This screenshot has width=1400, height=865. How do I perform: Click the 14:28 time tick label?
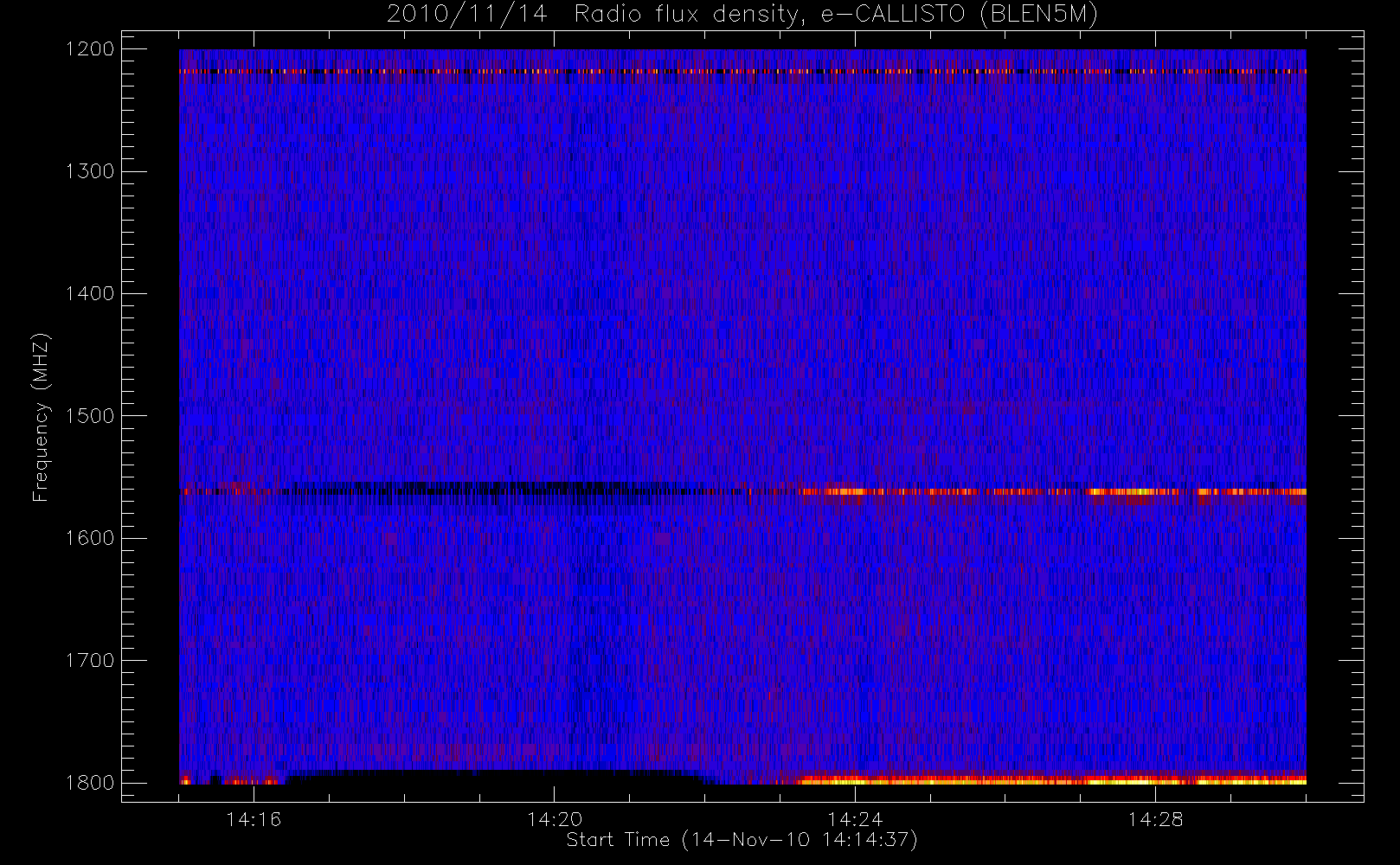1155,818
